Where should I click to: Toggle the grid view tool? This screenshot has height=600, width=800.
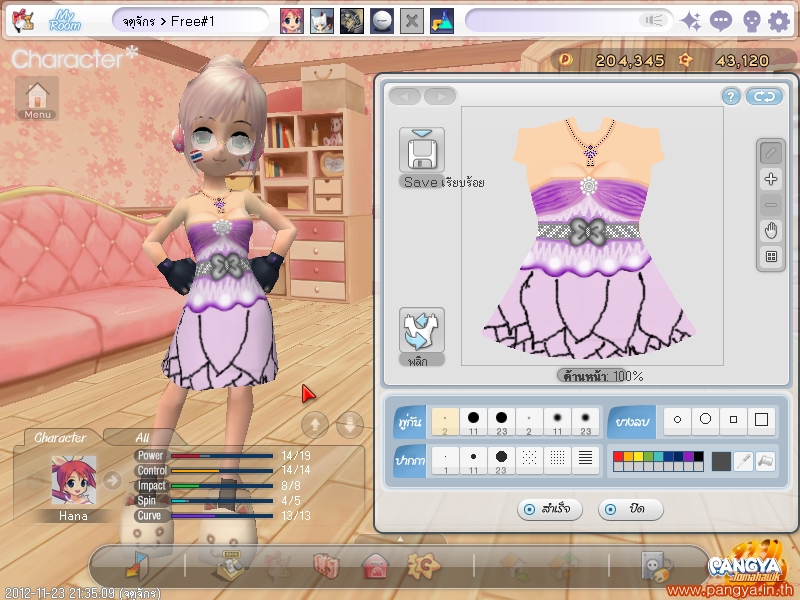771,257
